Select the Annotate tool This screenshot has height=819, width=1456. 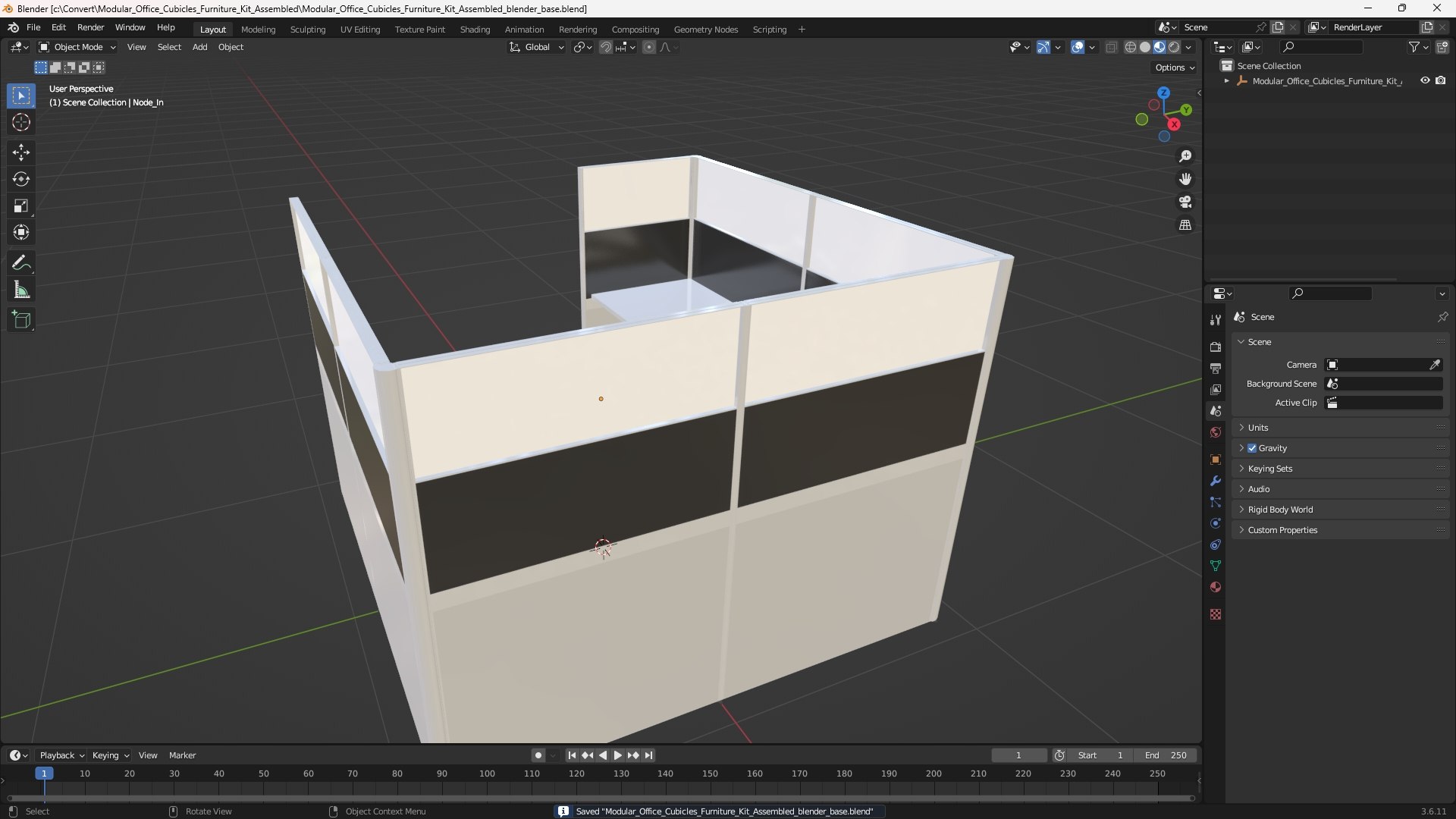[x=21, y=263]
